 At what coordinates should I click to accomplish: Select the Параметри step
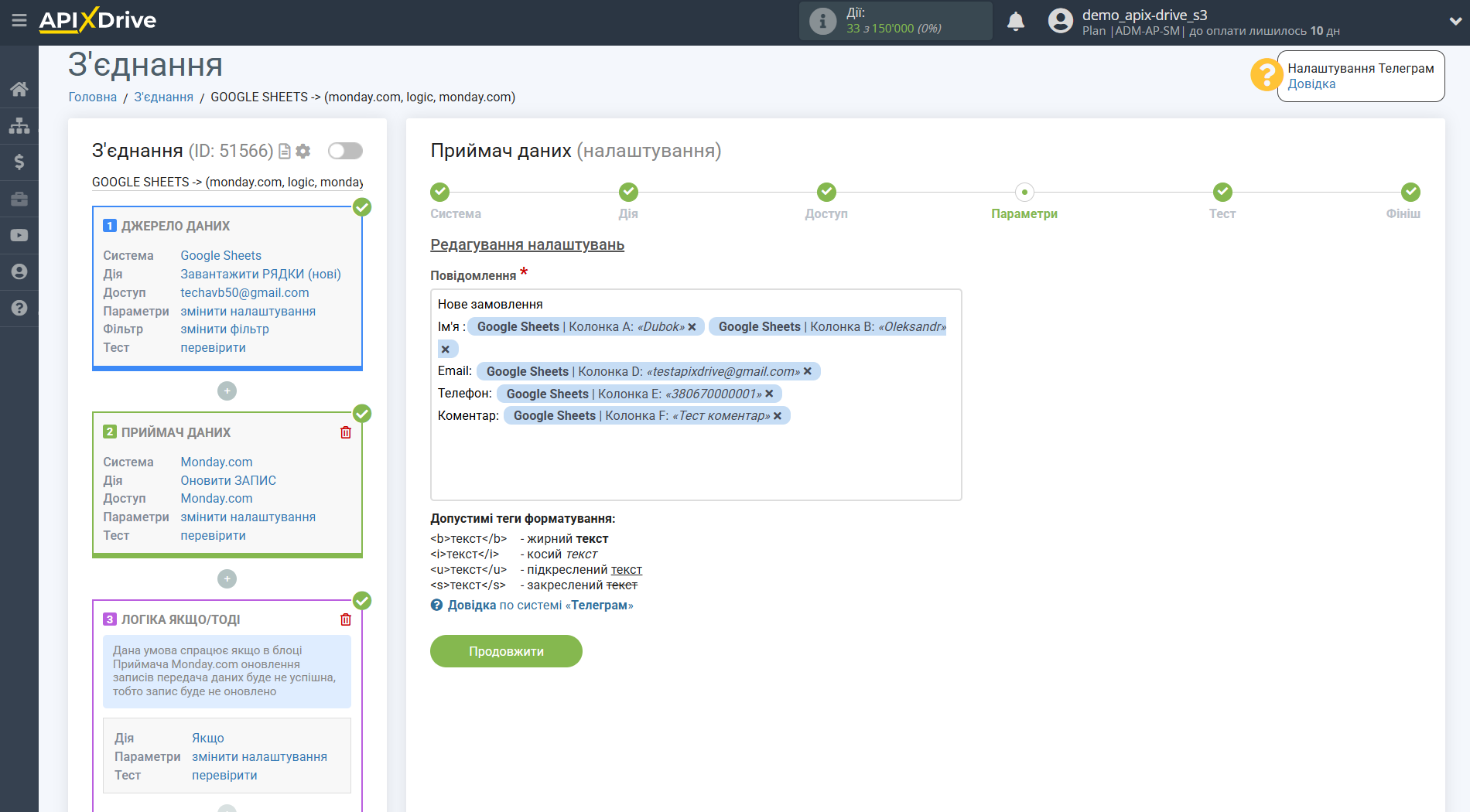[1024, 192]
